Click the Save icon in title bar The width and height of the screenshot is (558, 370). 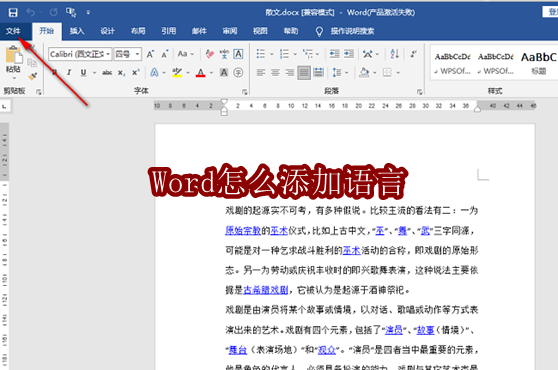point(13,13)
